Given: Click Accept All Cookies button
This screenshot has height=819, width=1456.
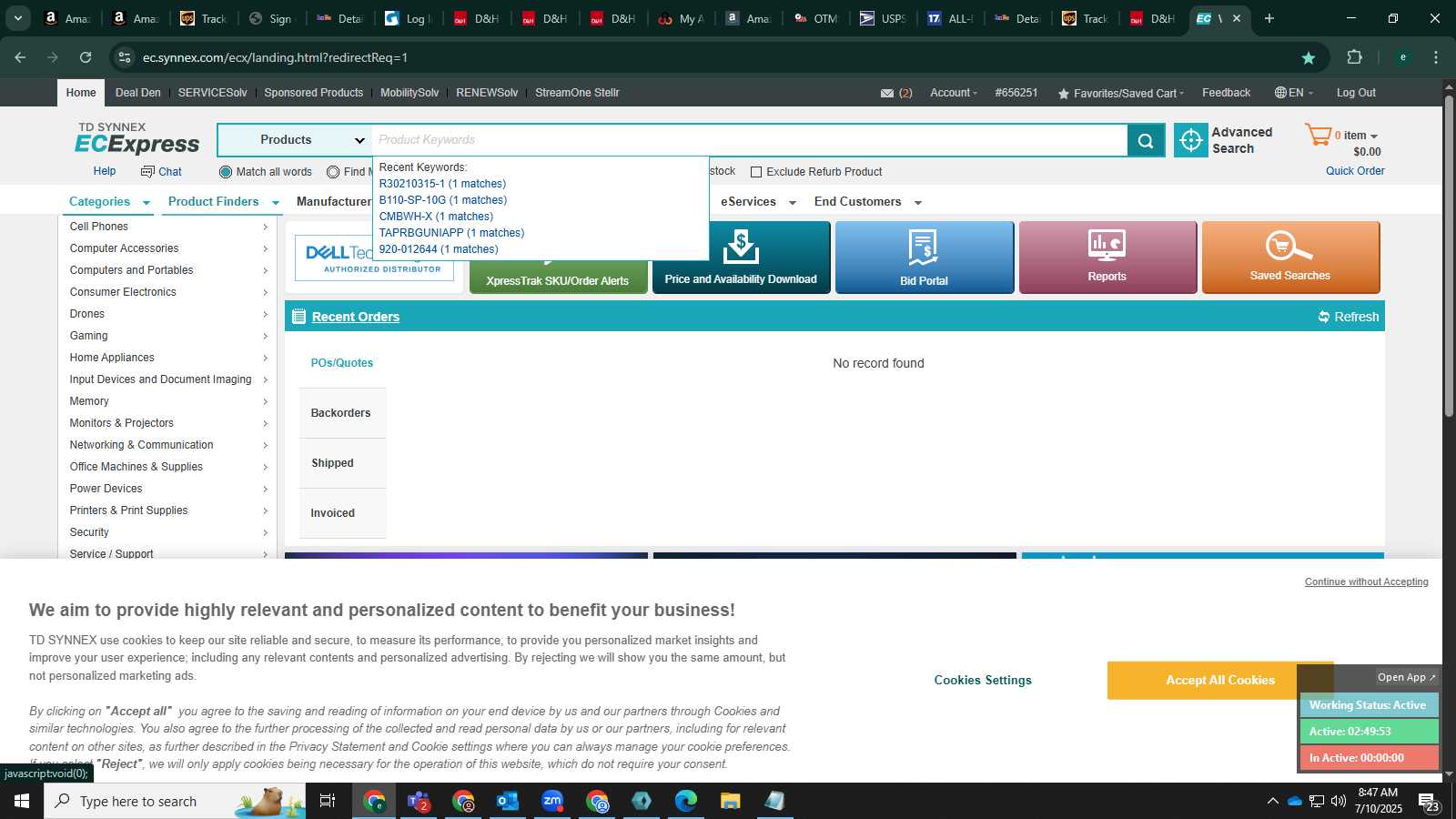Looking at the screenshot, I should [1220, 681].
